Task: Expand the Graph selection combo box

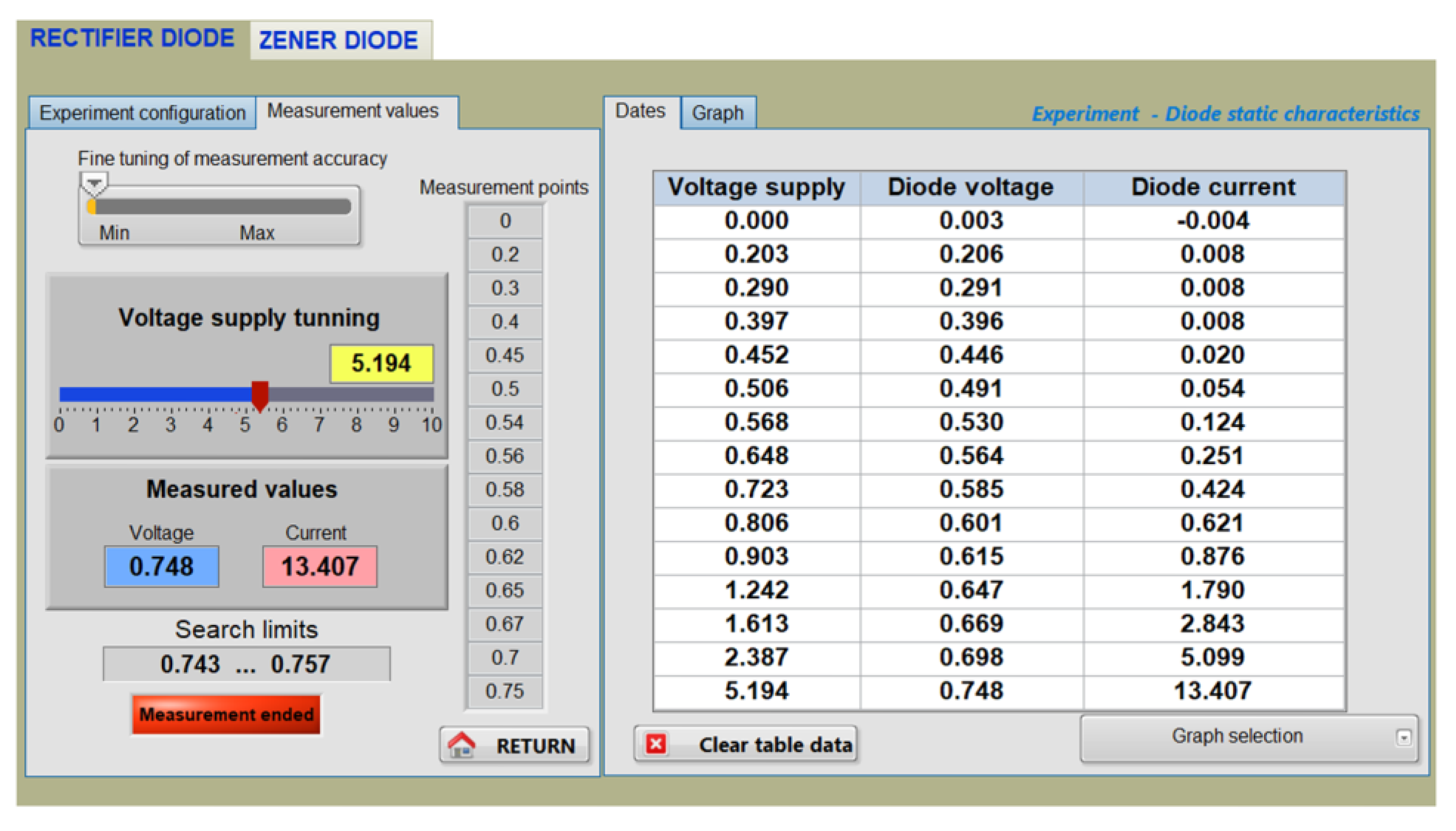Action: (x=1238, y=737)
